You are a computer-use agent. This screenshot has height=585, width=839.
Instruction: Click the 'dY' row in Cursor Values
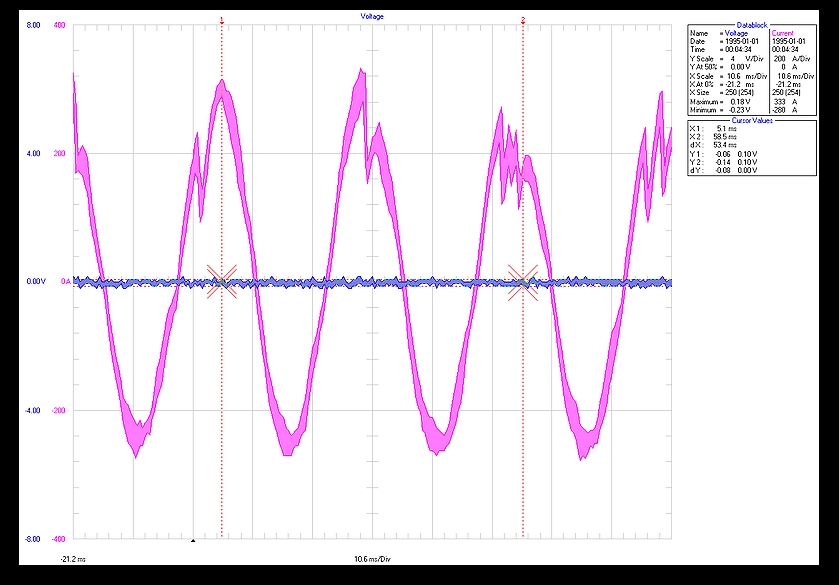coord(723,170)
